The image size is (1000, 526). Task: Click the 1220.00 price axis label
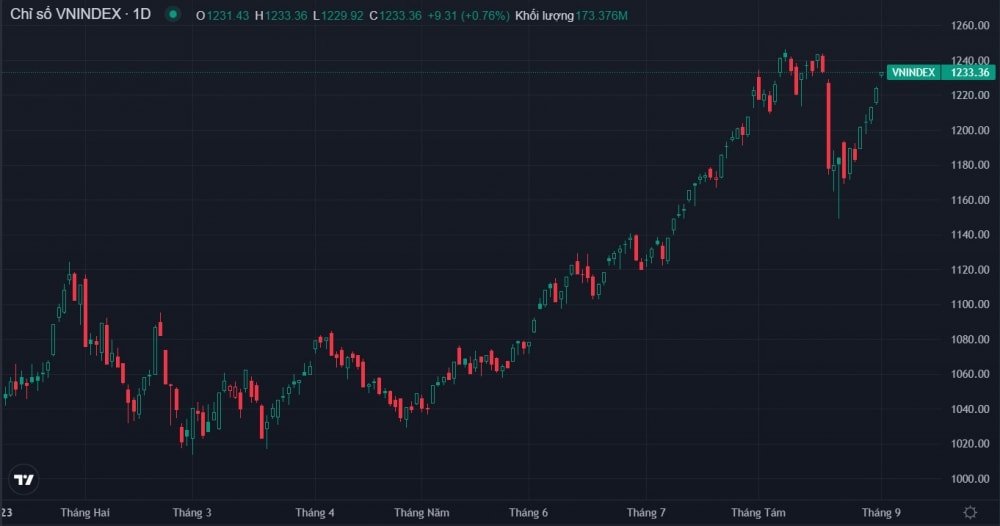pos(970,95)
